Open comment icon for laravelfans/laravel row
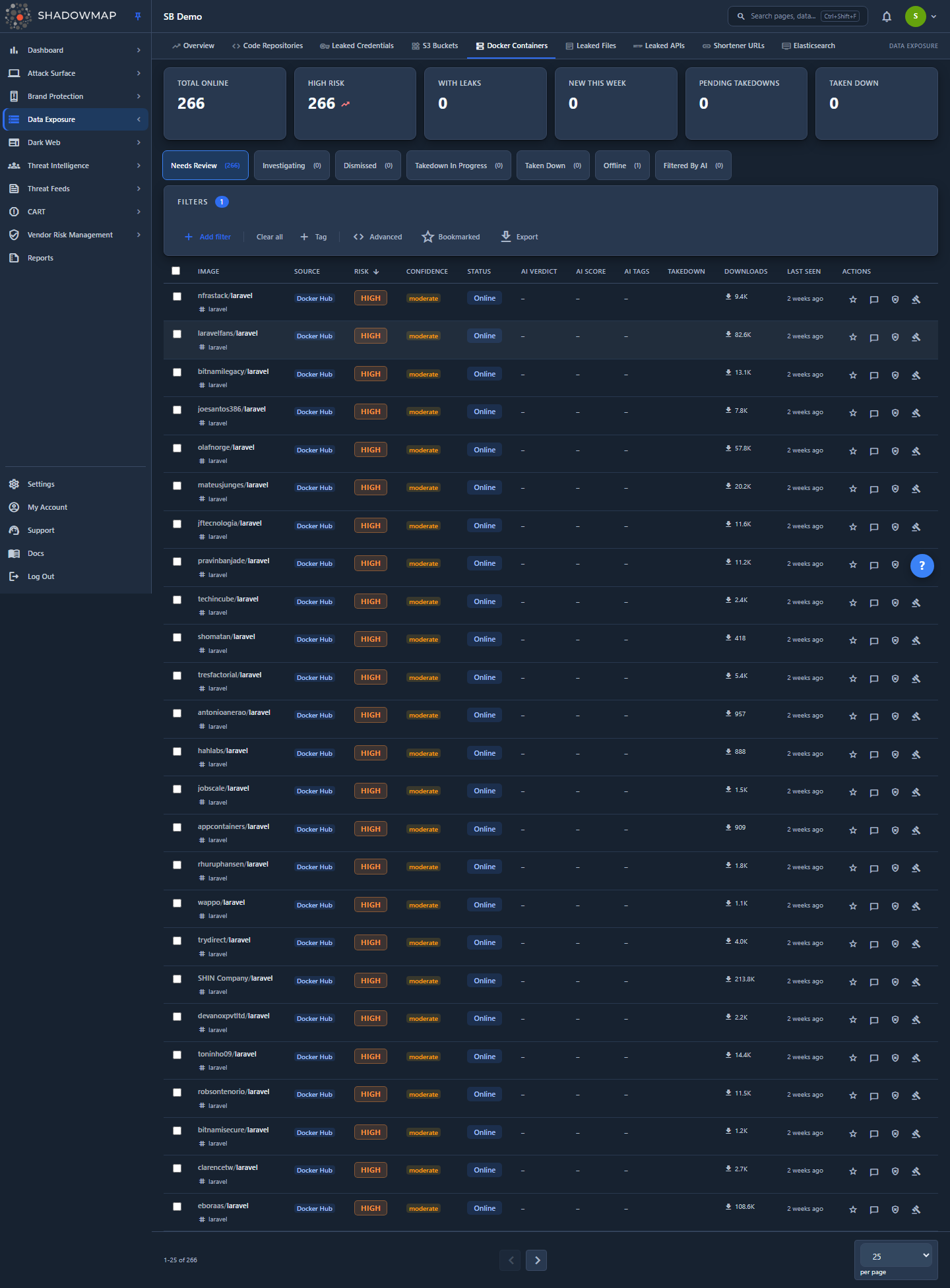 click(874, 338)
